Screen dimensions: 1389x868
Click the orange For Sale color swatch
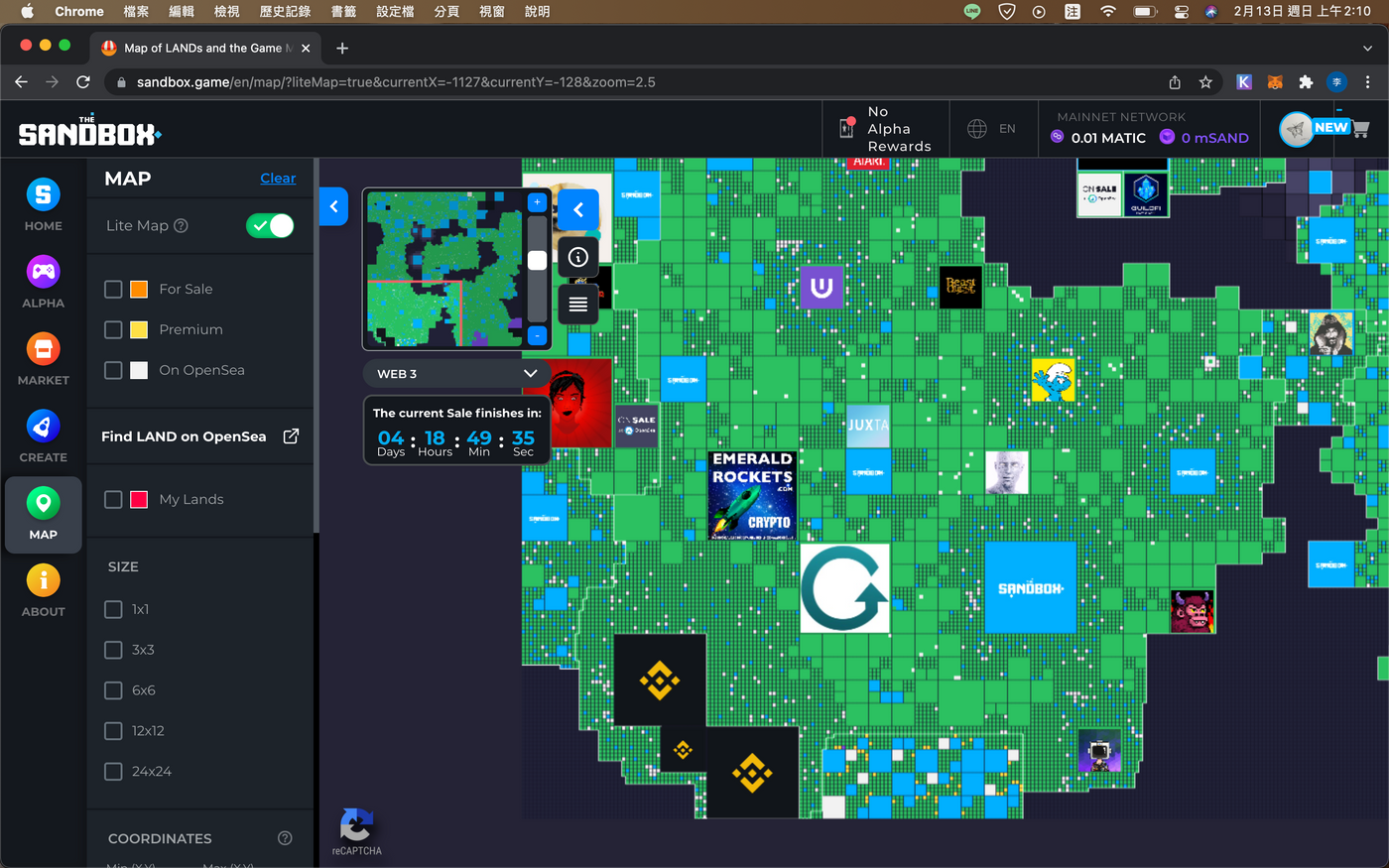click(139, 289)
